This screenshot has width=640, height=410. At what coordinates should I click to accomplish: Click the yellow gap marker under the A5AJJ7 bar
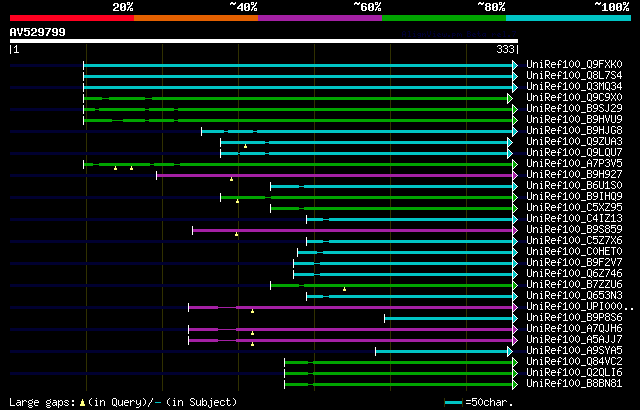point(252,344)
